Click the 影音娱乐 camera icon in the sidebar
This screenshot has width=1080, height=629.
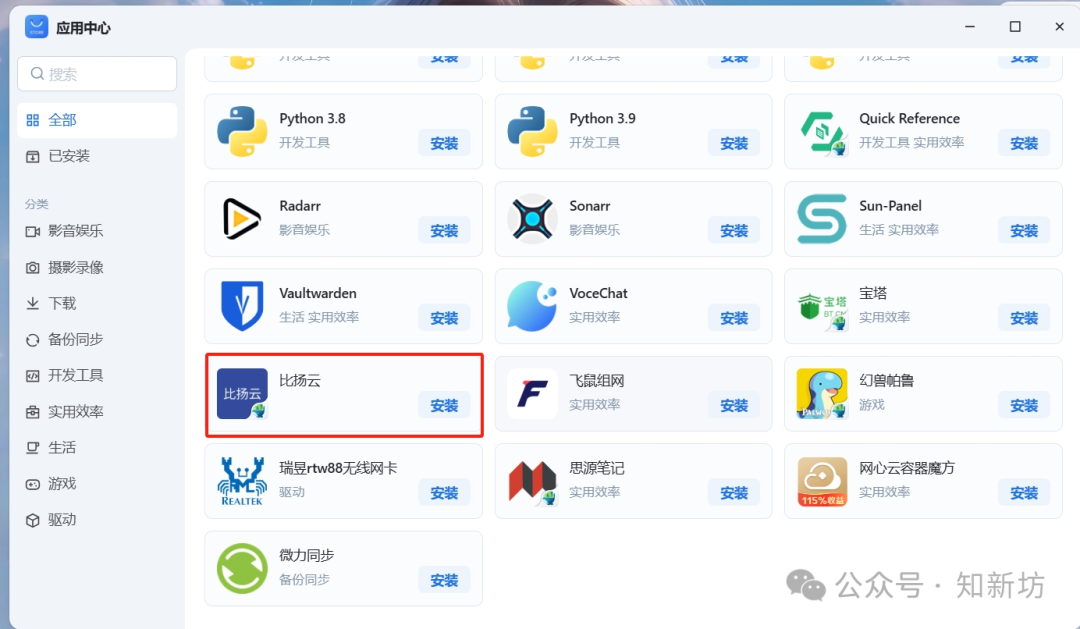[32, 231]
